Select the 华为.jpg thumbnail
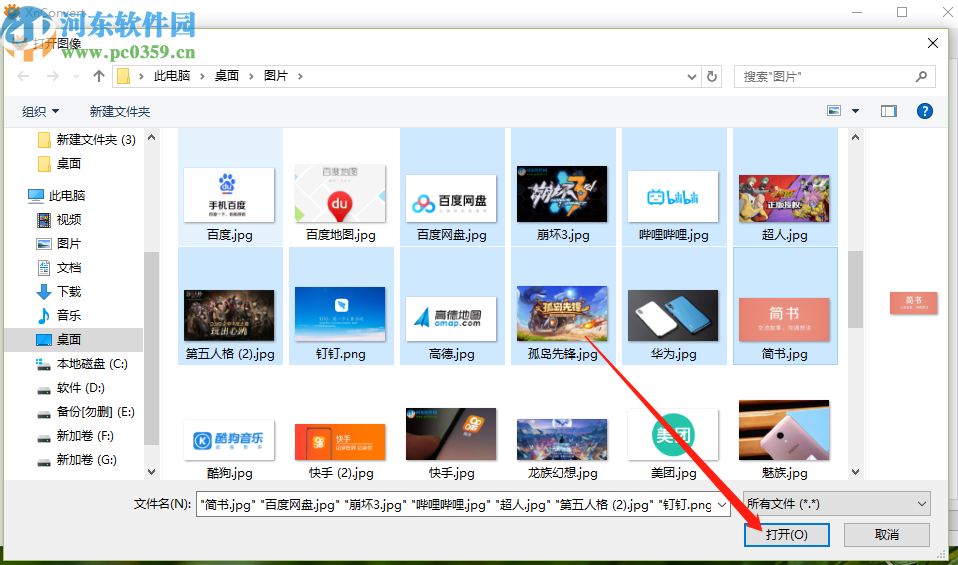This screenshot has width=958, height=565. coord(673,315)
